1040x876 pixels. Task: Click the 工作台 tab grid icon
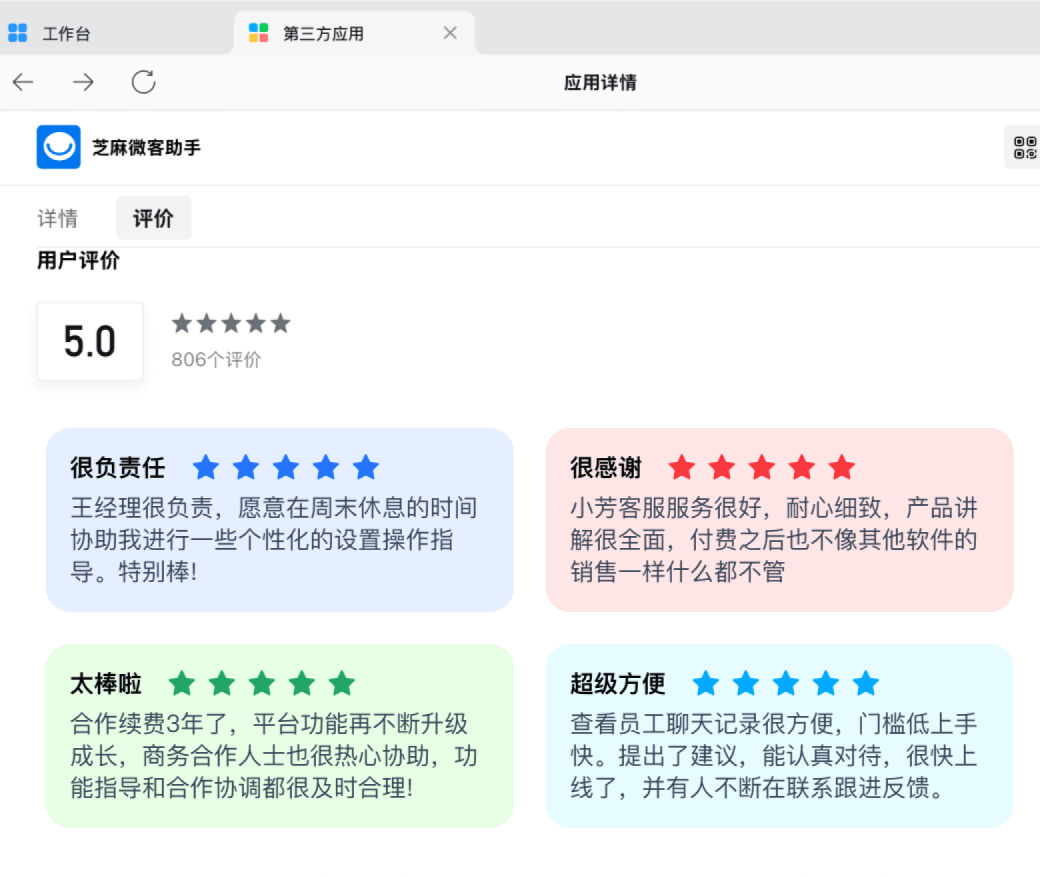(x=18, y=33)
